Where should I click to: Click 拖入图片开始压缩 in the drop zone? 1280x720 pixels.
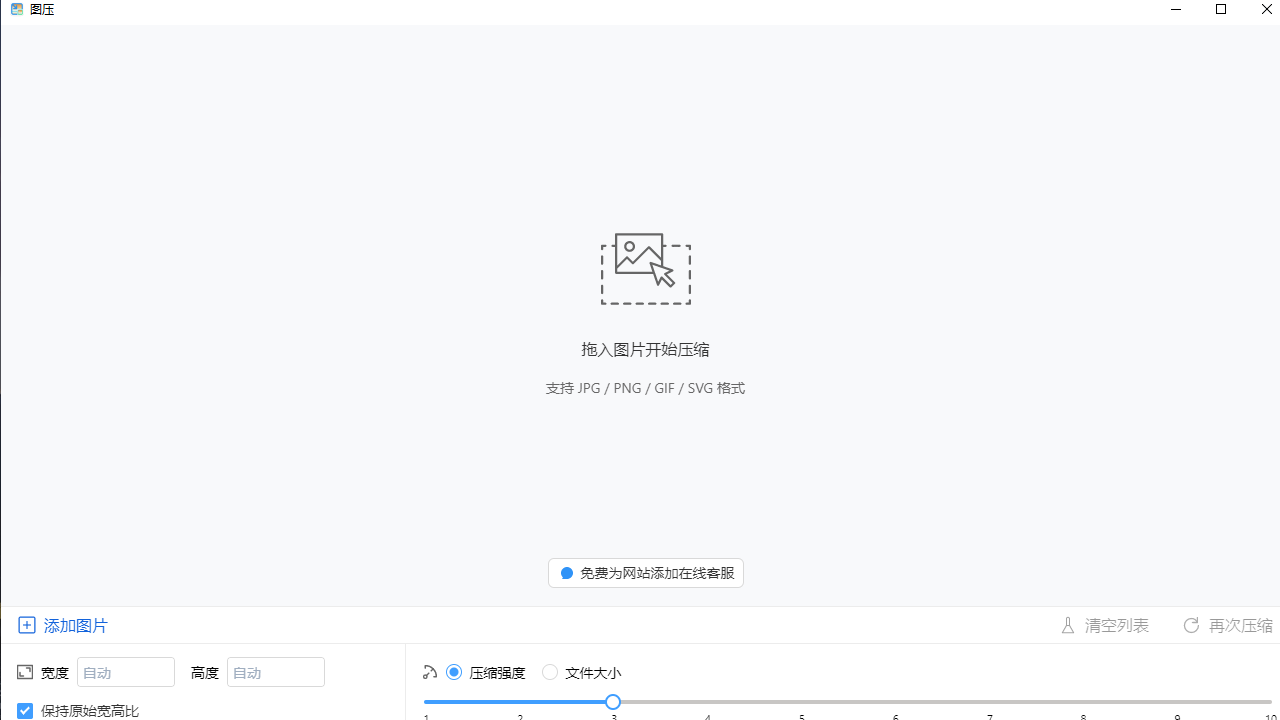click(645, 349)
